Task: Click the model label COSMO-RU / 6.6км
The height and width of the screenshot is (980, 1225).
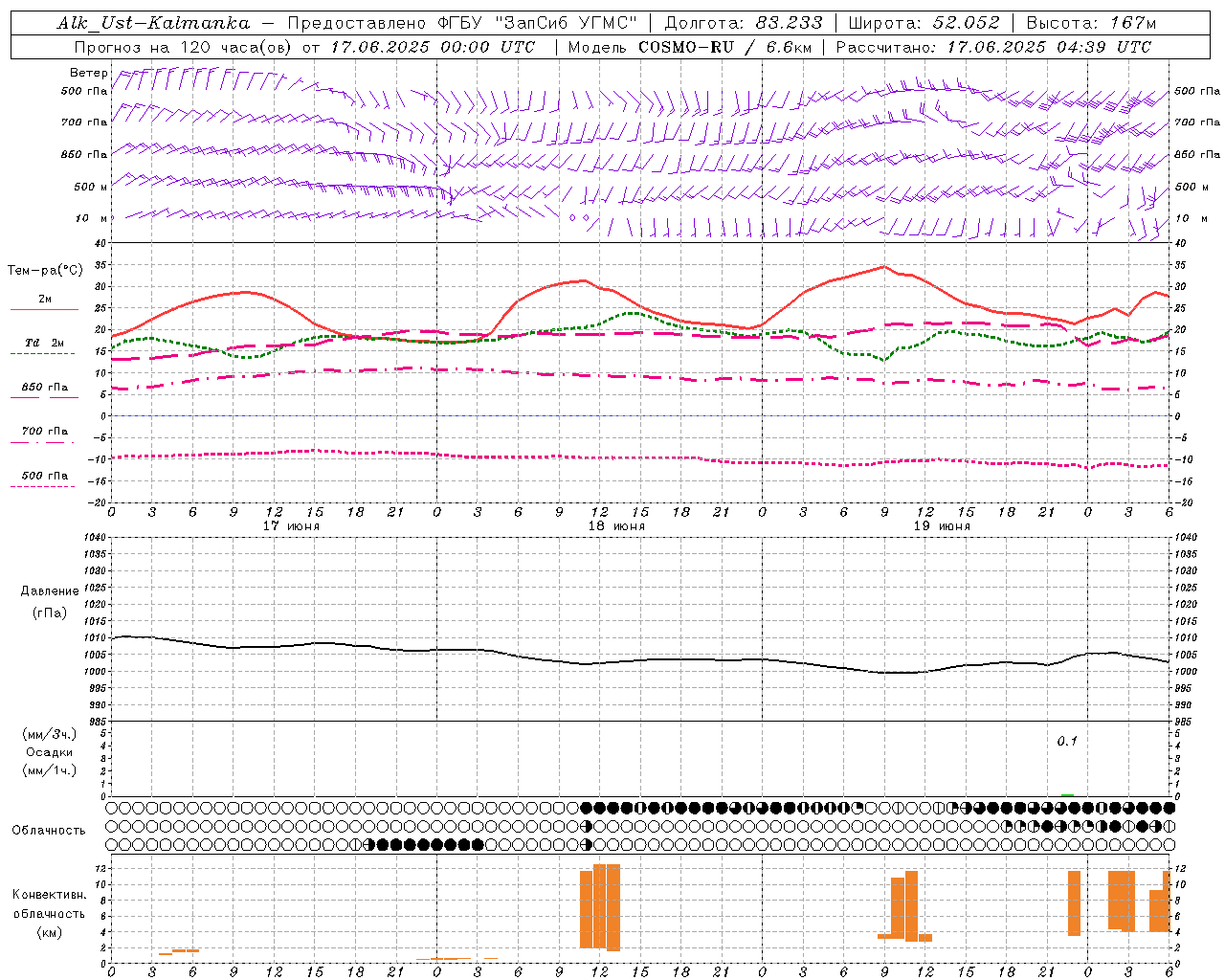Action: point(725,47)
